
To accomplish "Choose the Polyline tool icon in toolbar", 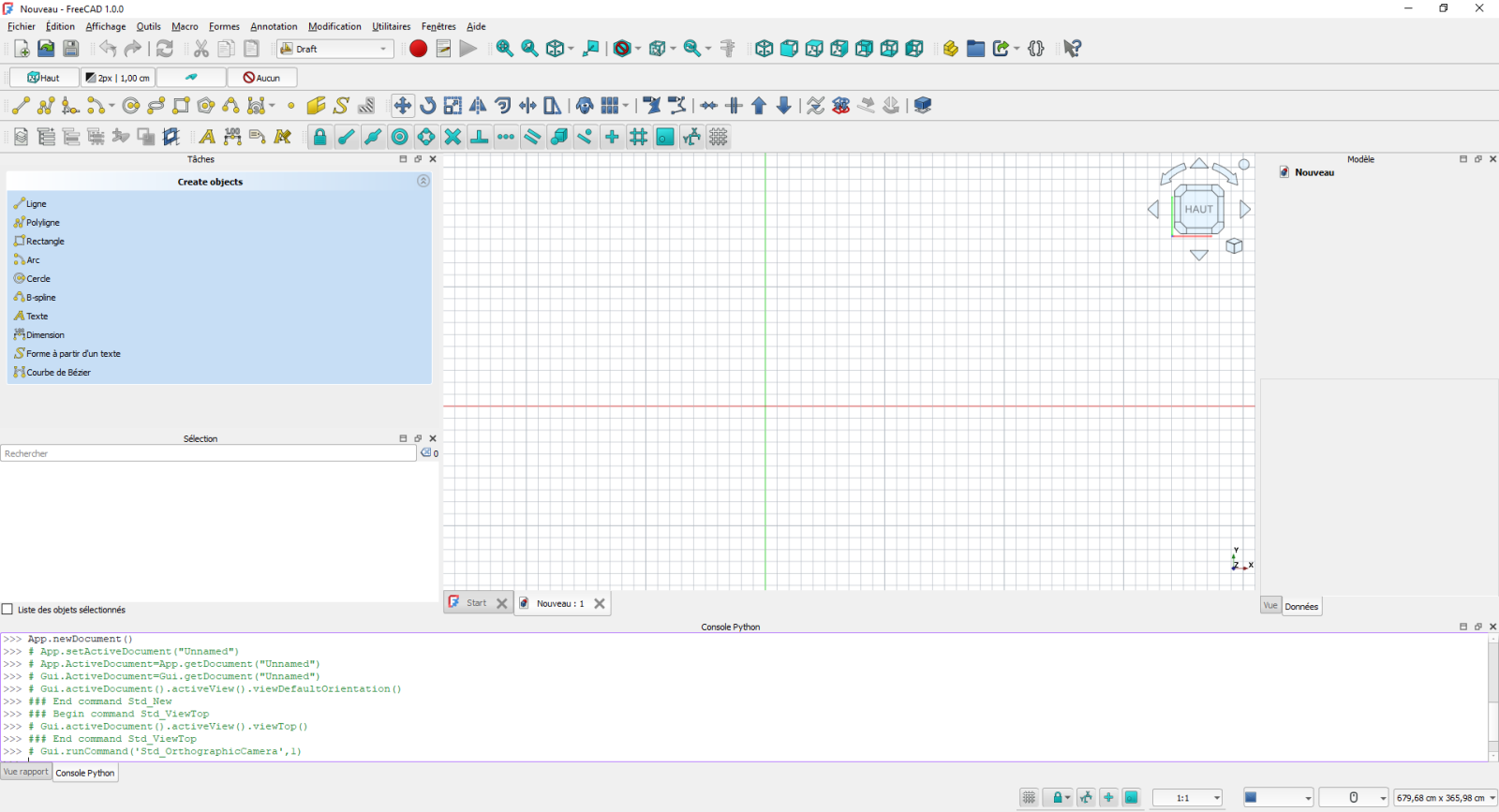I will point(46,106).
